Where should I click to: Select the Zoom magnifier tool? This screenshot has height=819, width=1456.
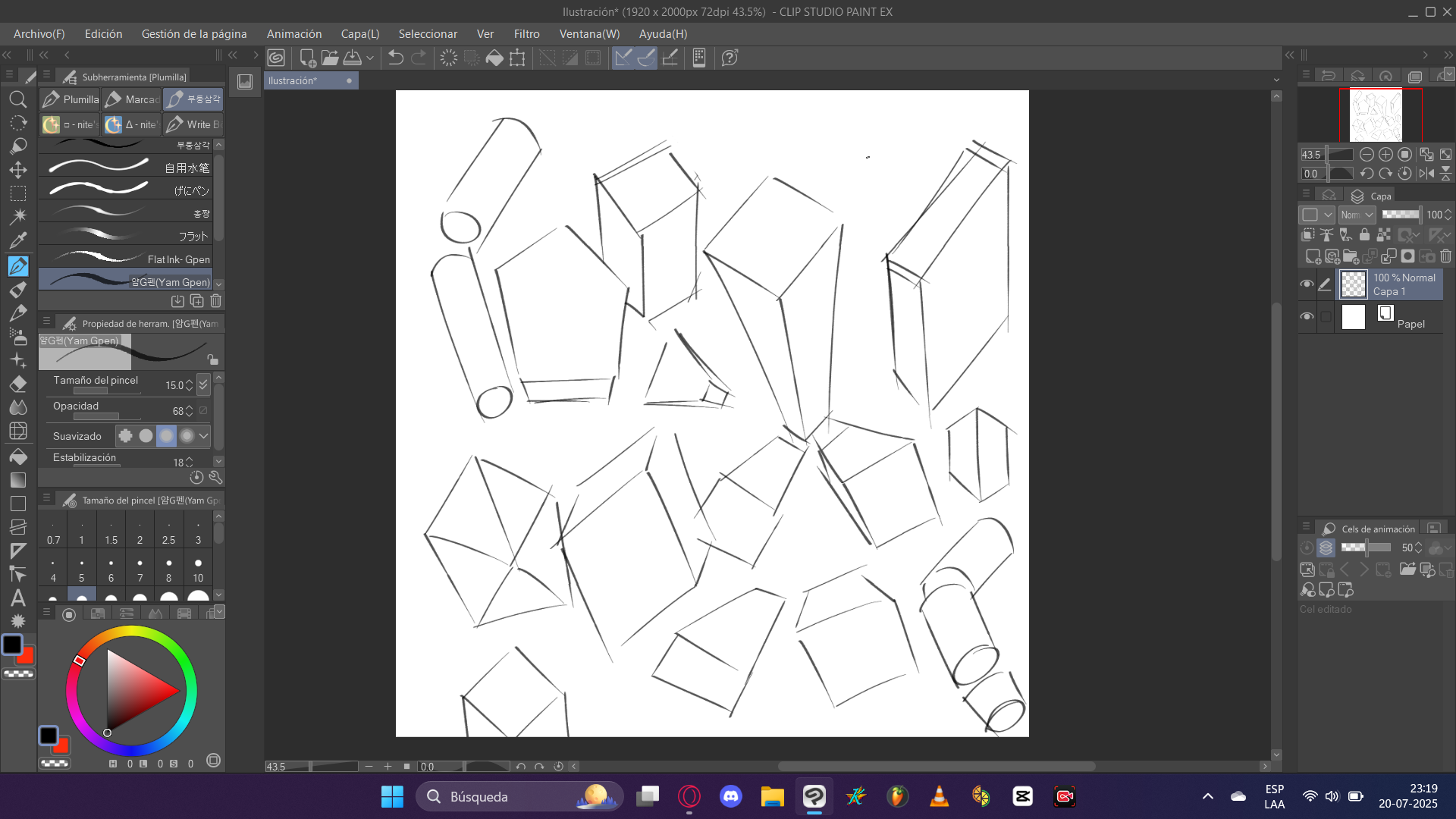coord(18,99)
